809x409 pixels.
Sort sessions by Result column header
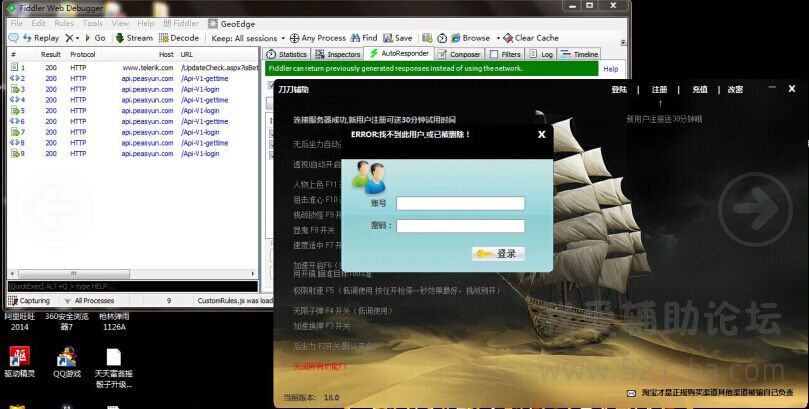point(51,54)
